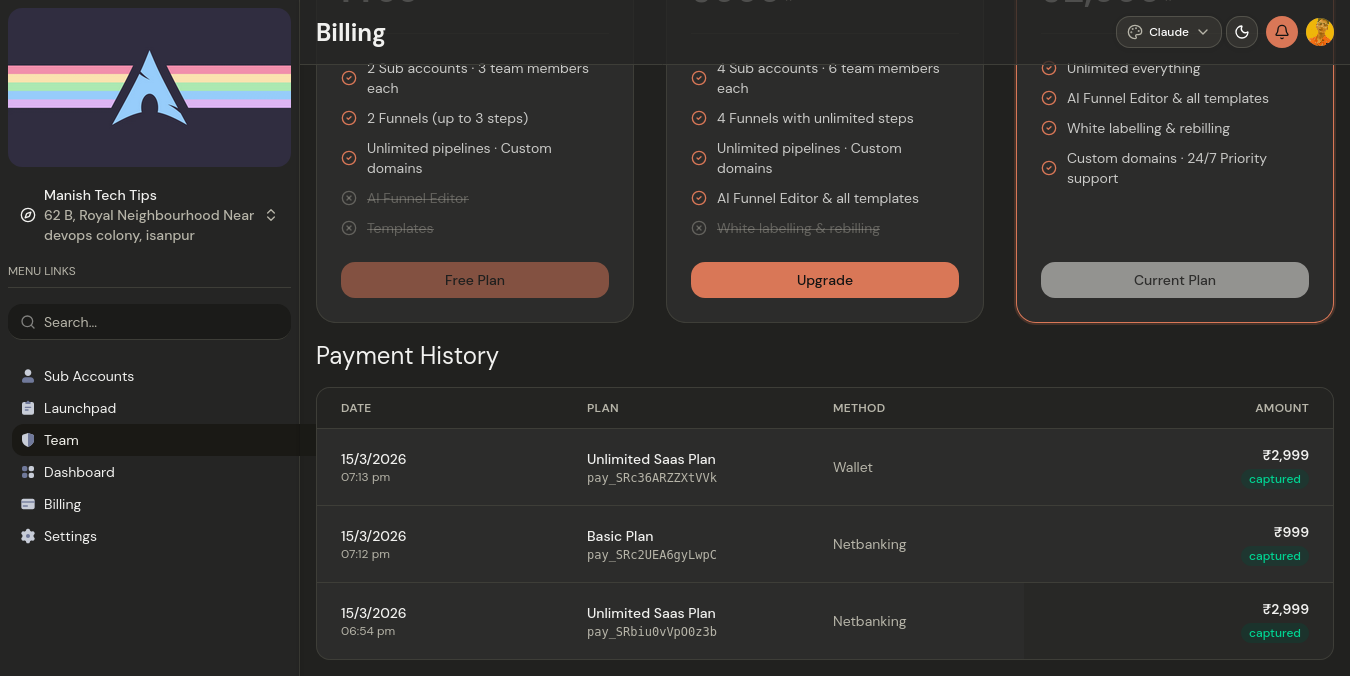The height and width of the screenshot is (676, 1350).
Task: Click the crossed icon beside Templates
Action: point(349,228)
